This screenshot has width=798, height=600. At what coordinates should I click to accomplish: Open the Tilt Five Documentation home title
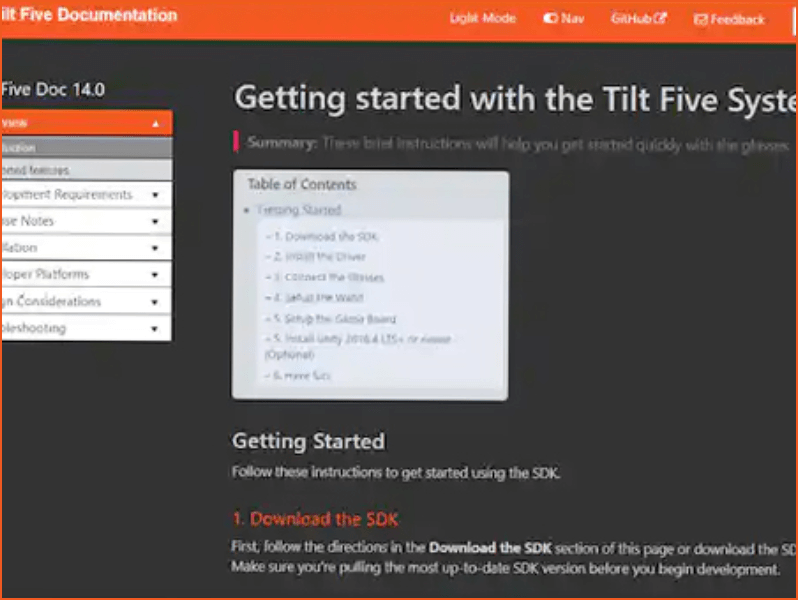[x=90, y=15]
